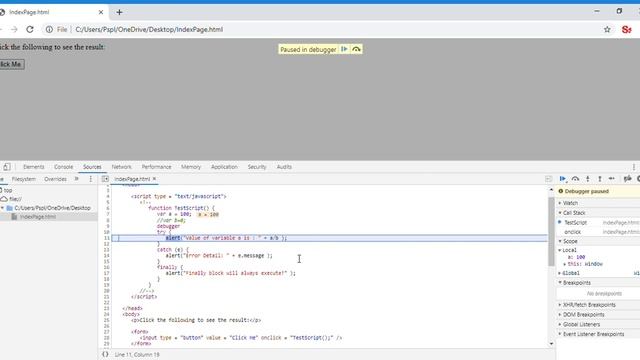Go forward with browser arrow
Screen dimensions: 640x360
click(x=14, y=29)
